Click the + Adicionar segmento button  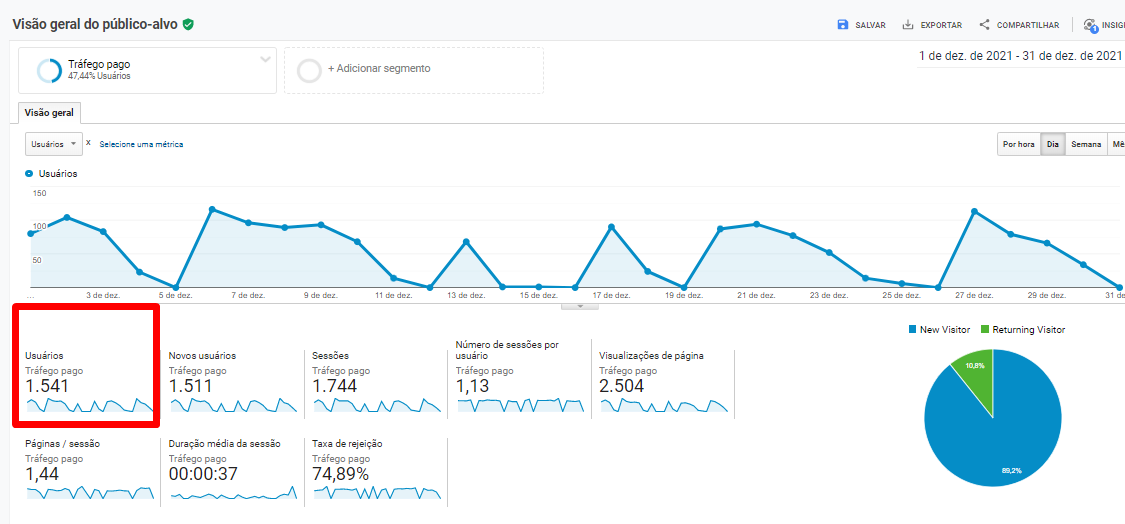point(379,69)
